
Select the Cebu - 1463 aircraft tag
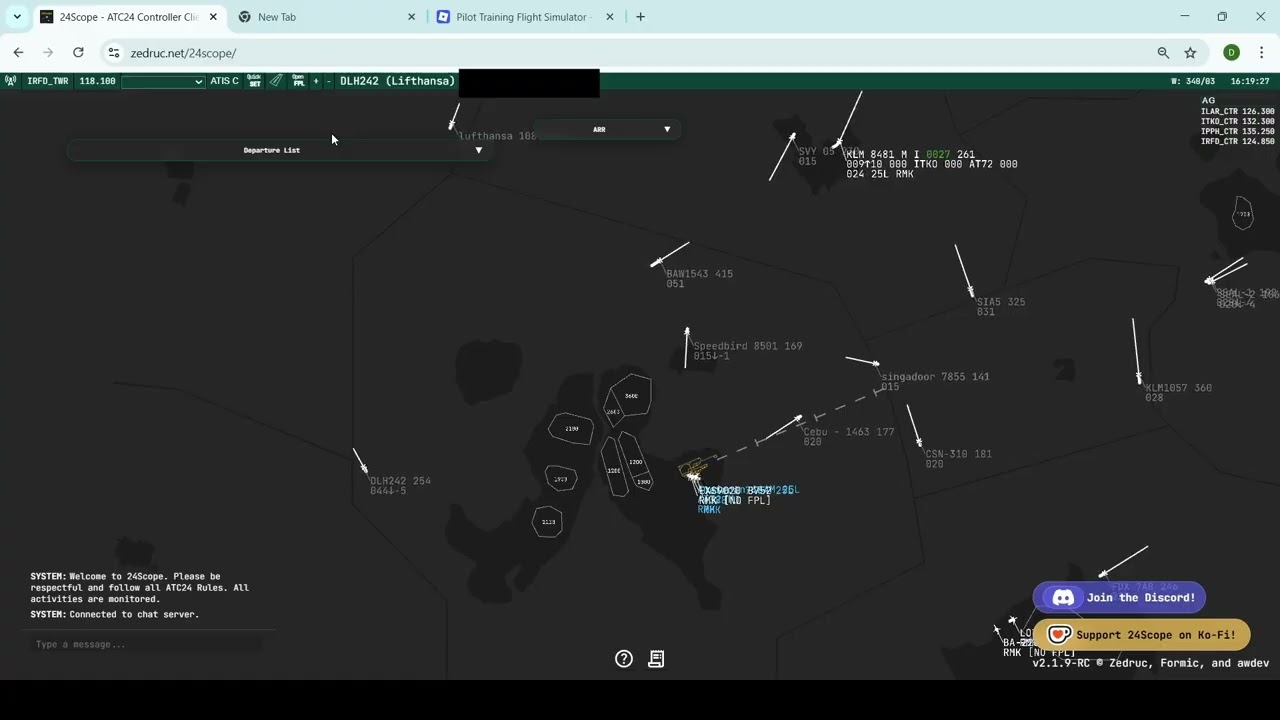(x=848, y=437)
